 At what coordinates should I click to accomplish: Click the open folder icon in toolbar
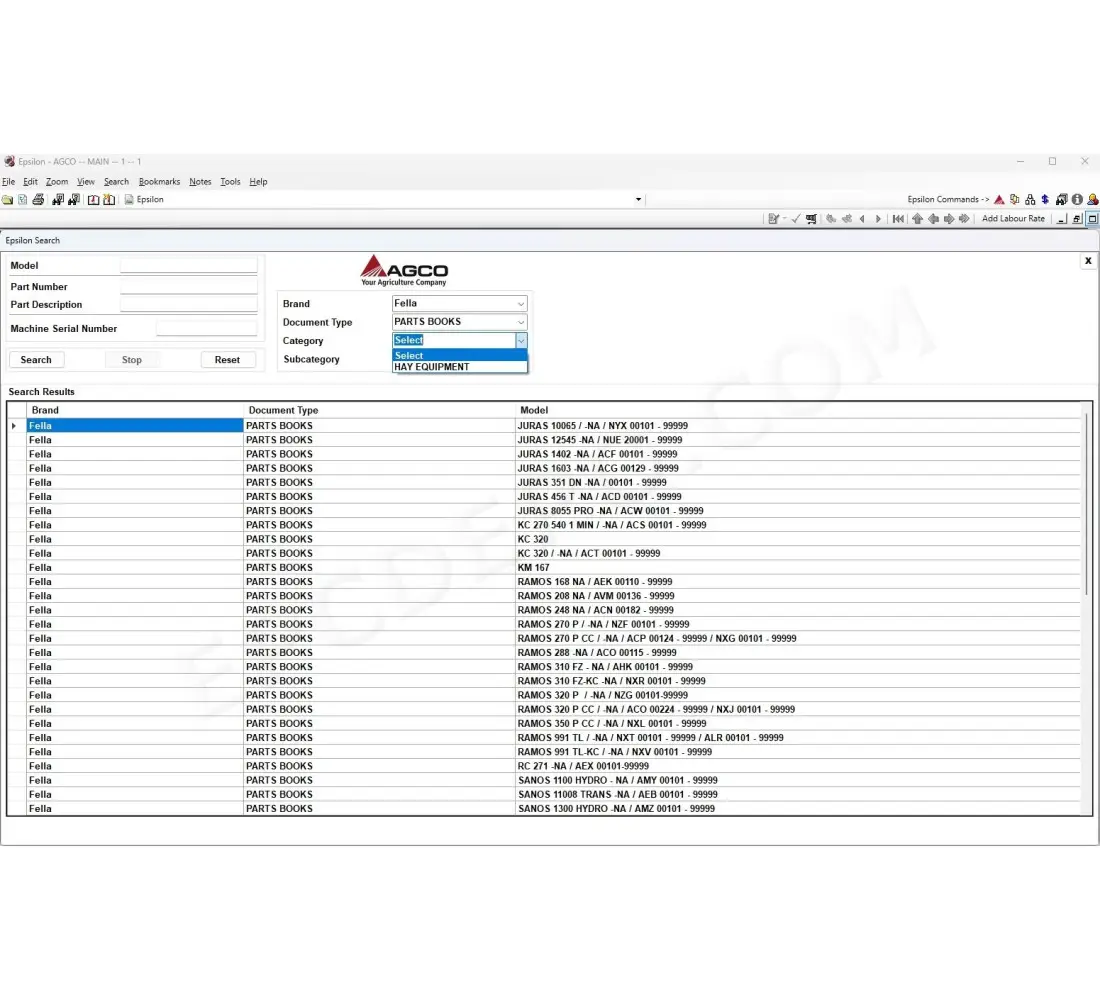[x=7, y=200]
